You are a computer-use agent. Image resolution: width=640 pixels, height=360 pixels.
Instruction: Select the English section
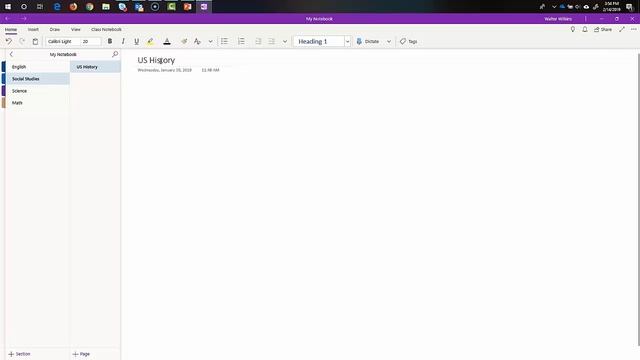pyautogui.click(x=38, y=67)
